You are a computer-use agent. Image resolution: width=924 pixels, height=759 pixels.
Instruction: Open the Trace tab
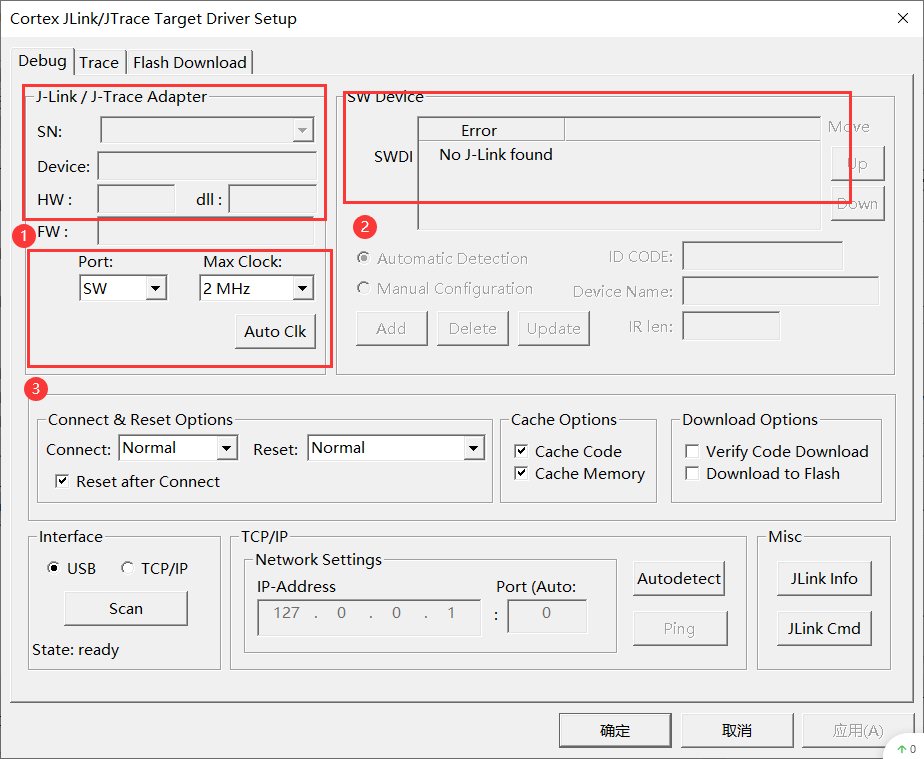point(99,62)
